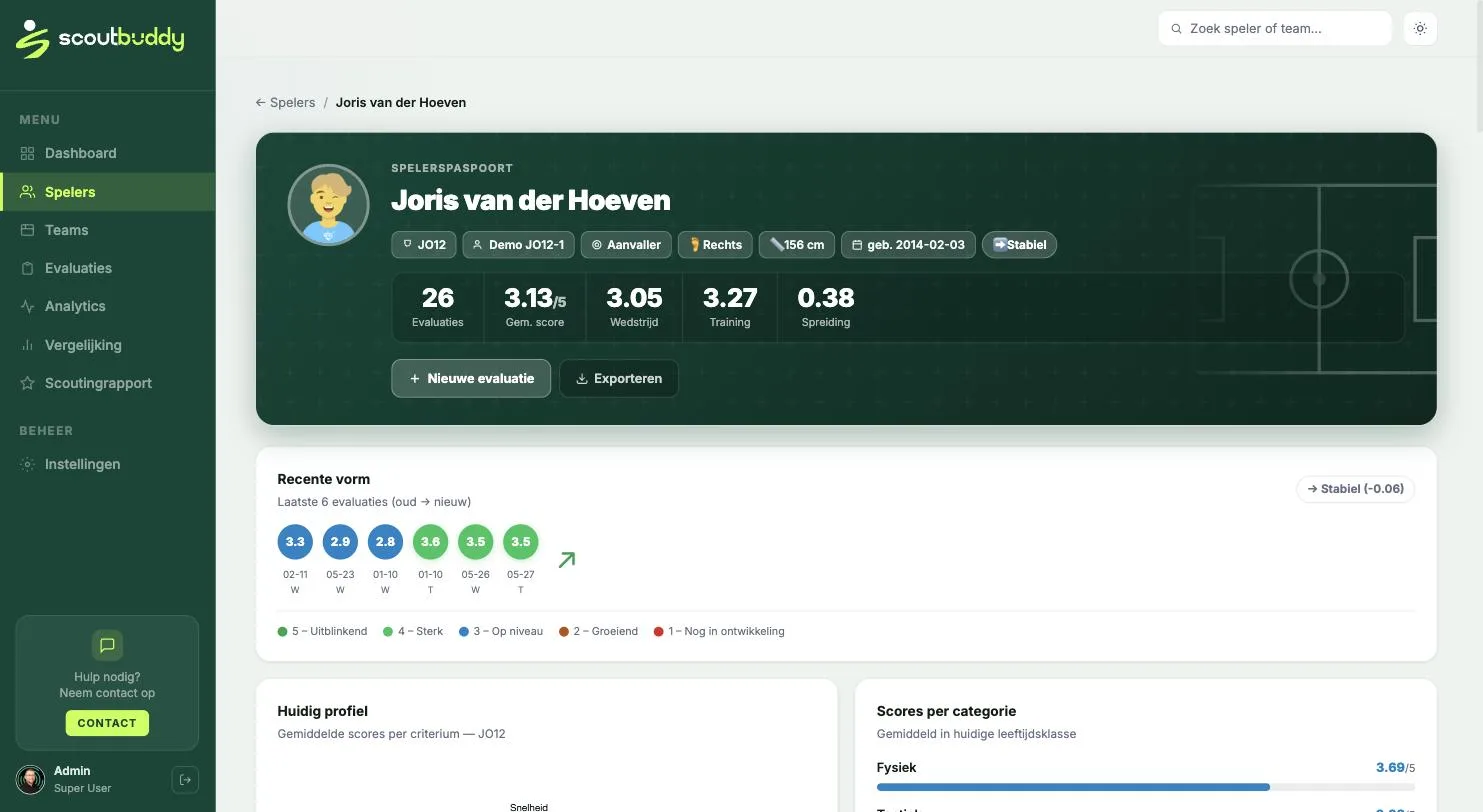Click the Teams calendar icon
This screenshot has width=1483, height=812.
pyautogui.click(x=27, y=230)
